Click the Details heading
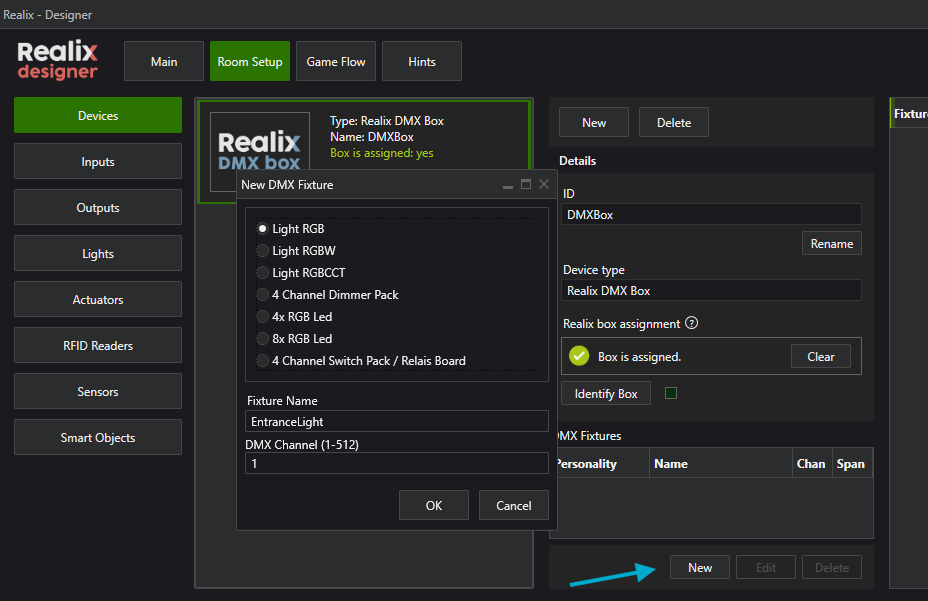This screenshot has width=928, height=601. tap(578, 160)
